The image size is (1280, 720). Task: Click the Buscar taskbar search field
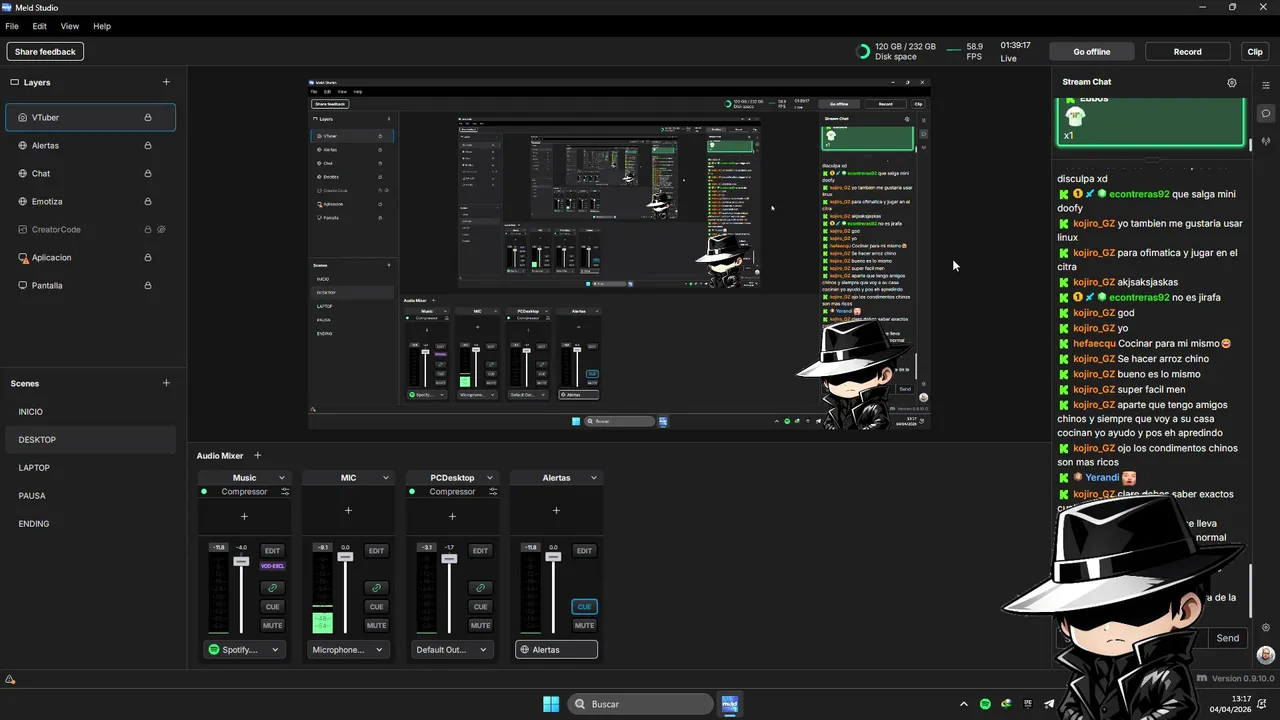pyautogui.click(x=640, y=704)
